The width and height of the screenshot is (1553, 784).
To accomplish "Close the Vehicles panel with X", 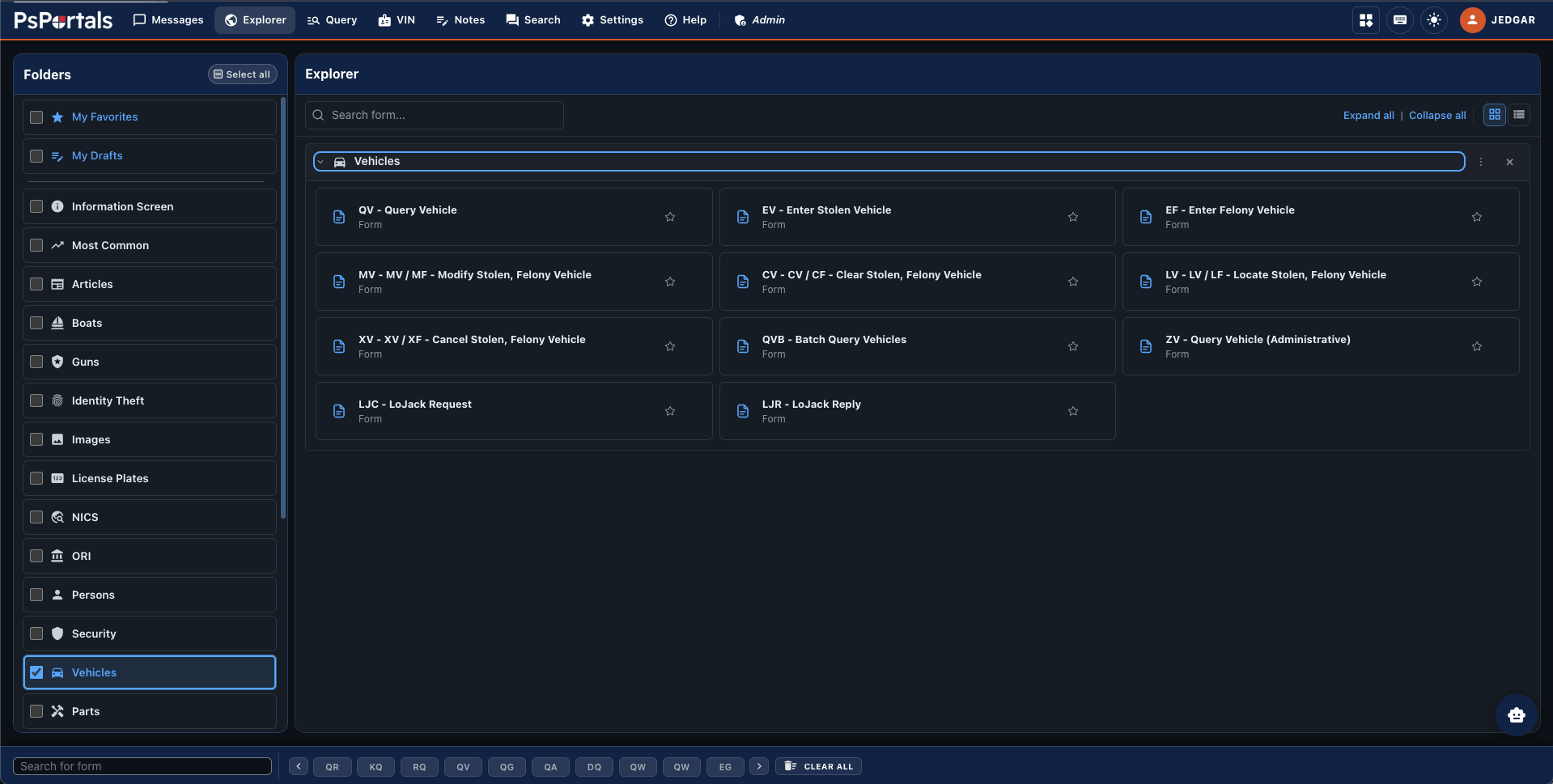I will pos(1509,162).
